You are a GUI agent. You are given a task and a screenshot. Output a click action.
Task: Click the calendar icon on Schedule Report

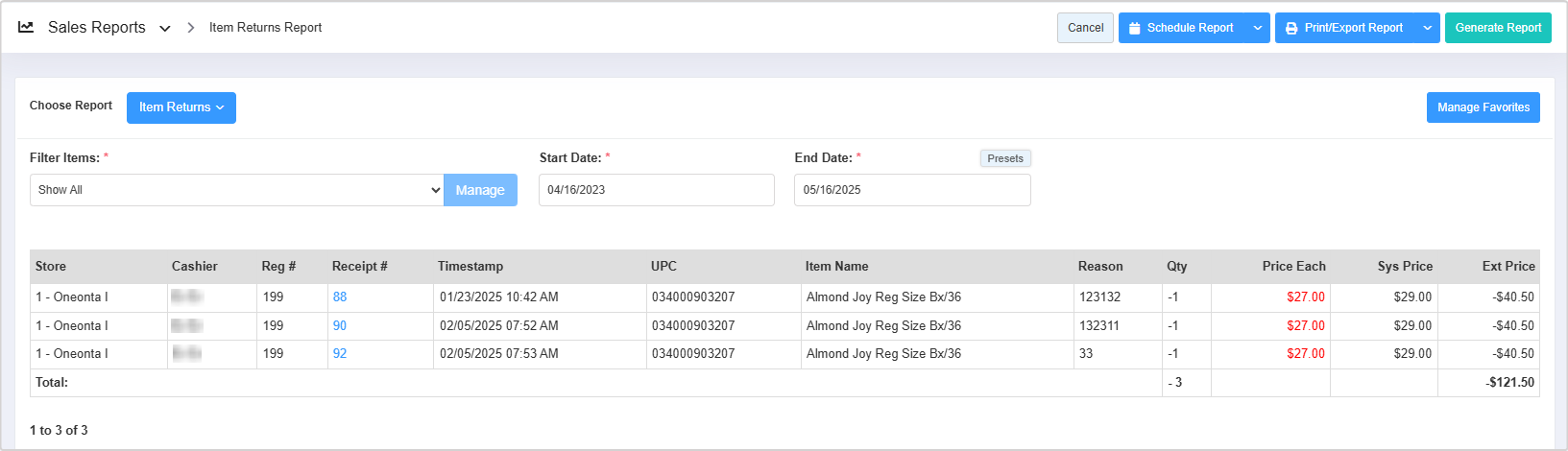click(1135, 29)
